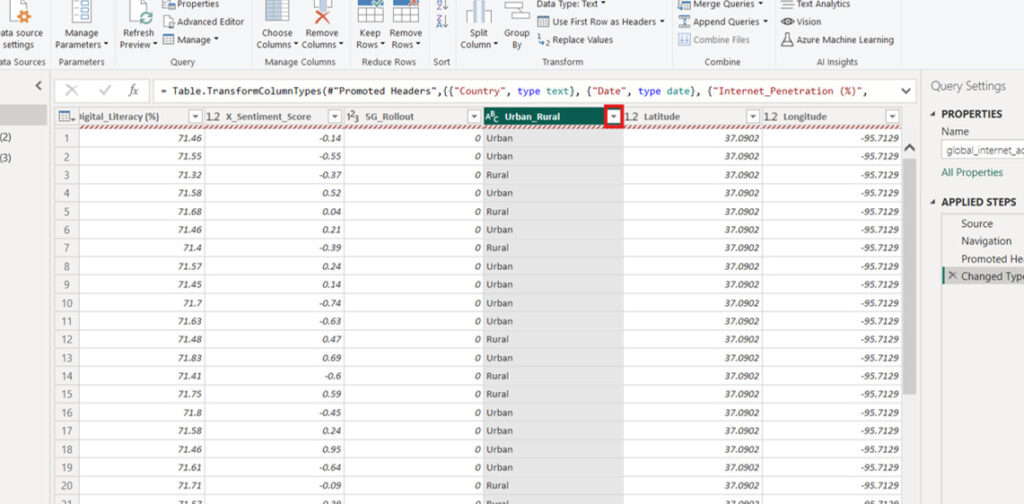This screenshot has width=1024, height=504.
Task: Open Manage Parameters menu
Action: (82, 27)
